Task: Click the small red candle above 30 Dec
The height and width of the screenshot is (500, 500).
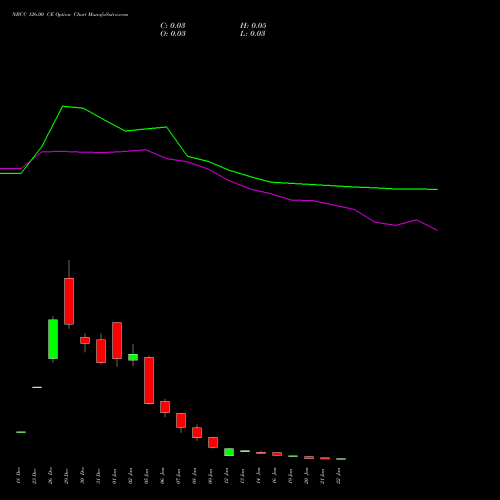Action: [85, 340]
